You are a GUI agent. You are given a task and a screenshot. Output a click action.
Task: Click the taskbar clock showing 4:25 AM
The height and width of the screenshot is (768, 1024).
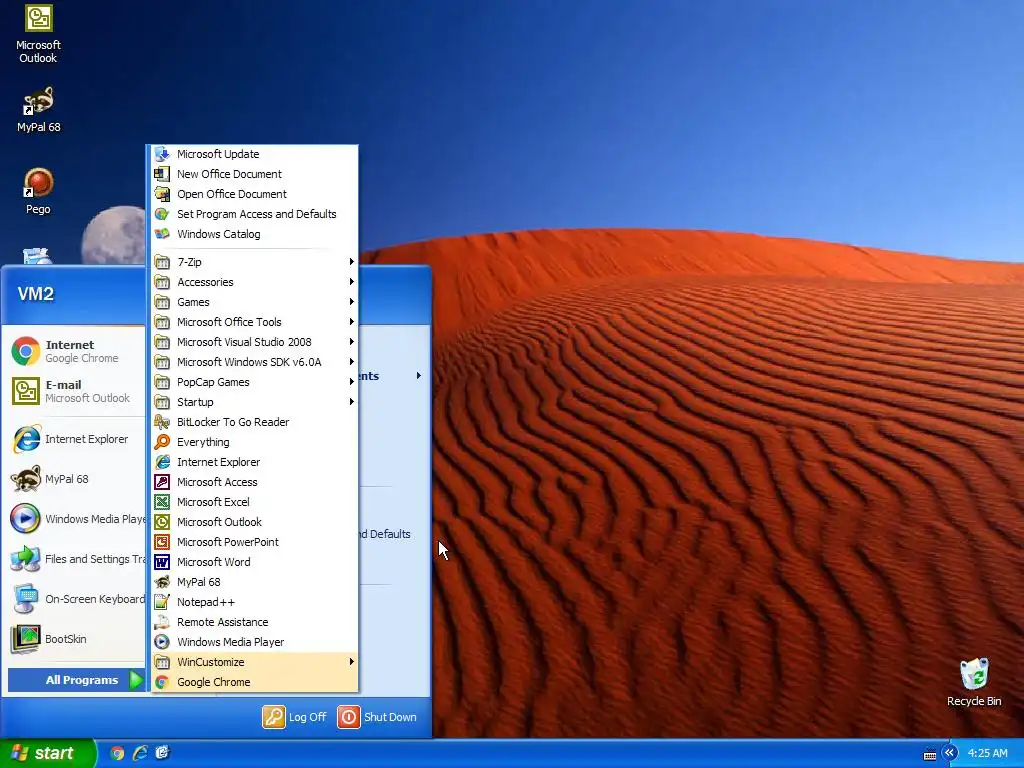pyautogui.click(x=987, y=754)
